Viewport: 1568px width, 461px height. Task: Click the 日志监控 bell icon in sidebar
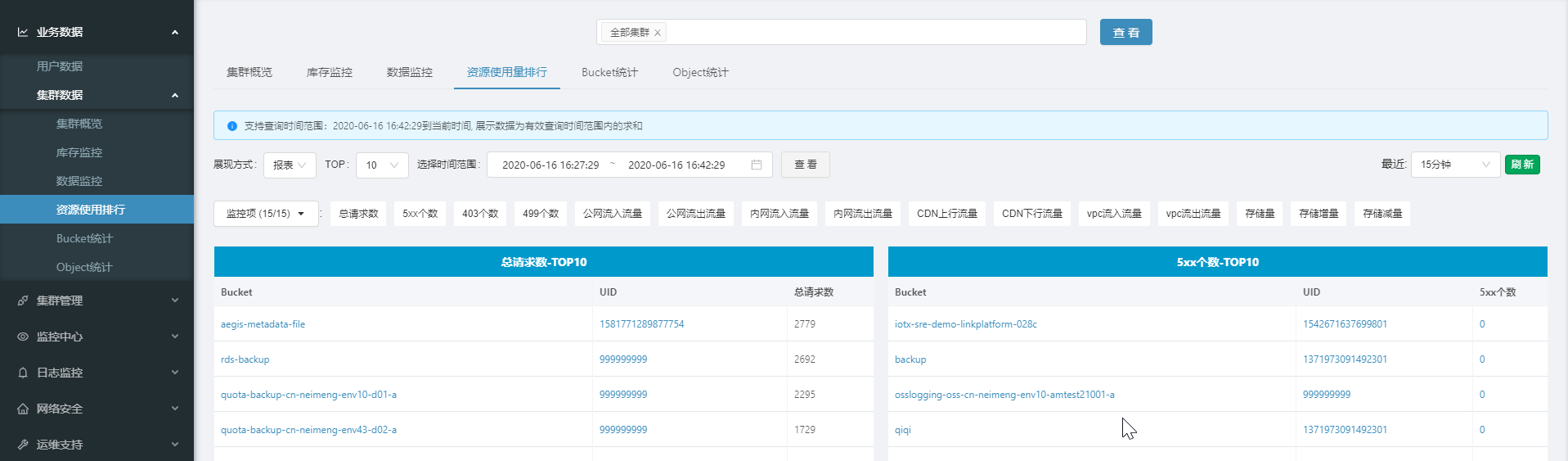(23, 373)
